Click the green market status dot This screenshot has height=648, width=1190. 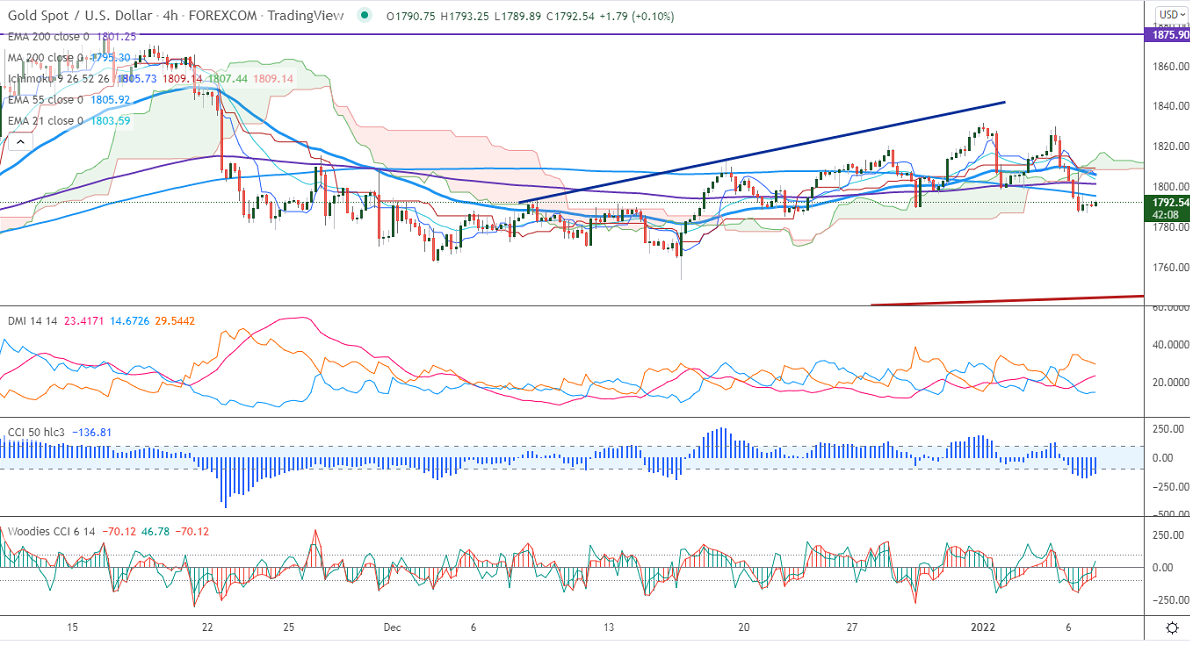click(365, 15)
